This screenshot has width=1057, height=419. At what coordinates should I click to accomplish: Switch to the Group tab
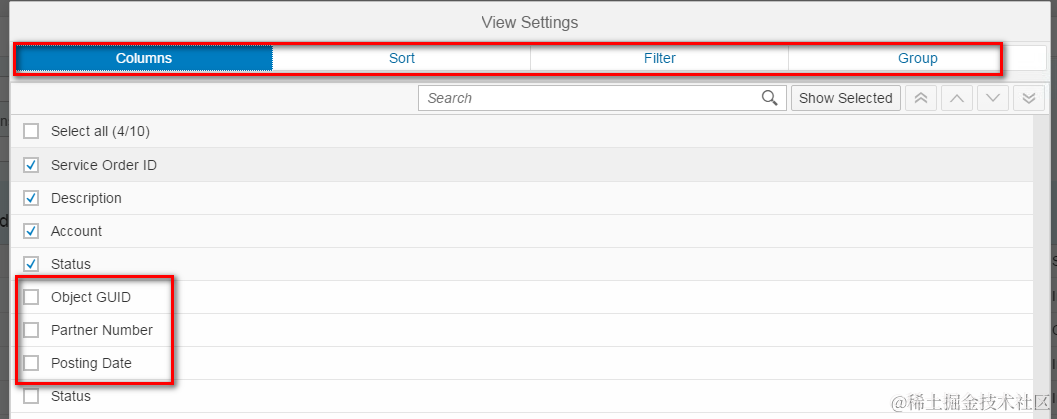coord(917,58)
